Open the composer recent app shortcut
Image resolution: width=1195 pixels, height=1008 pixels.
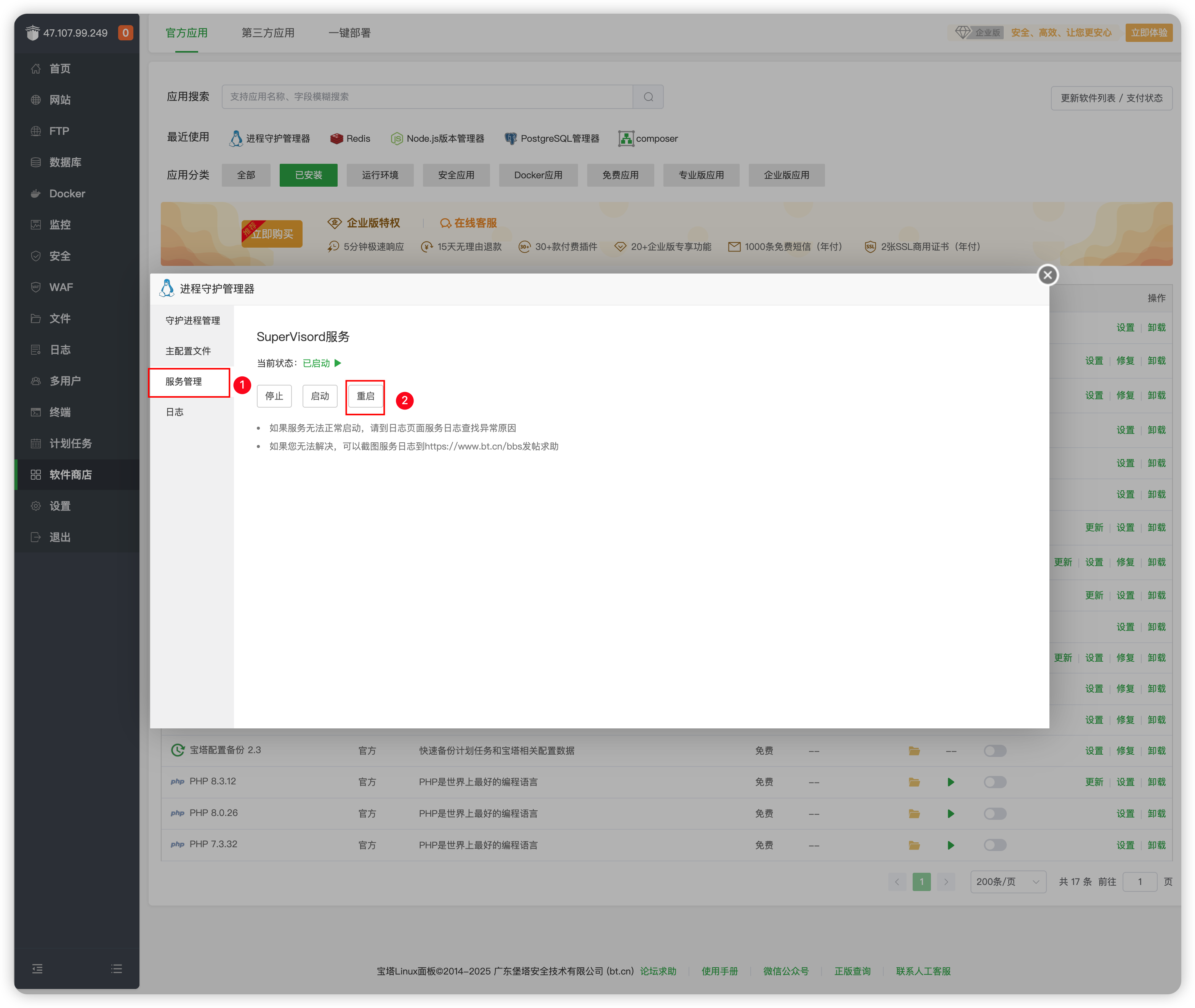[x=648, y=138]
